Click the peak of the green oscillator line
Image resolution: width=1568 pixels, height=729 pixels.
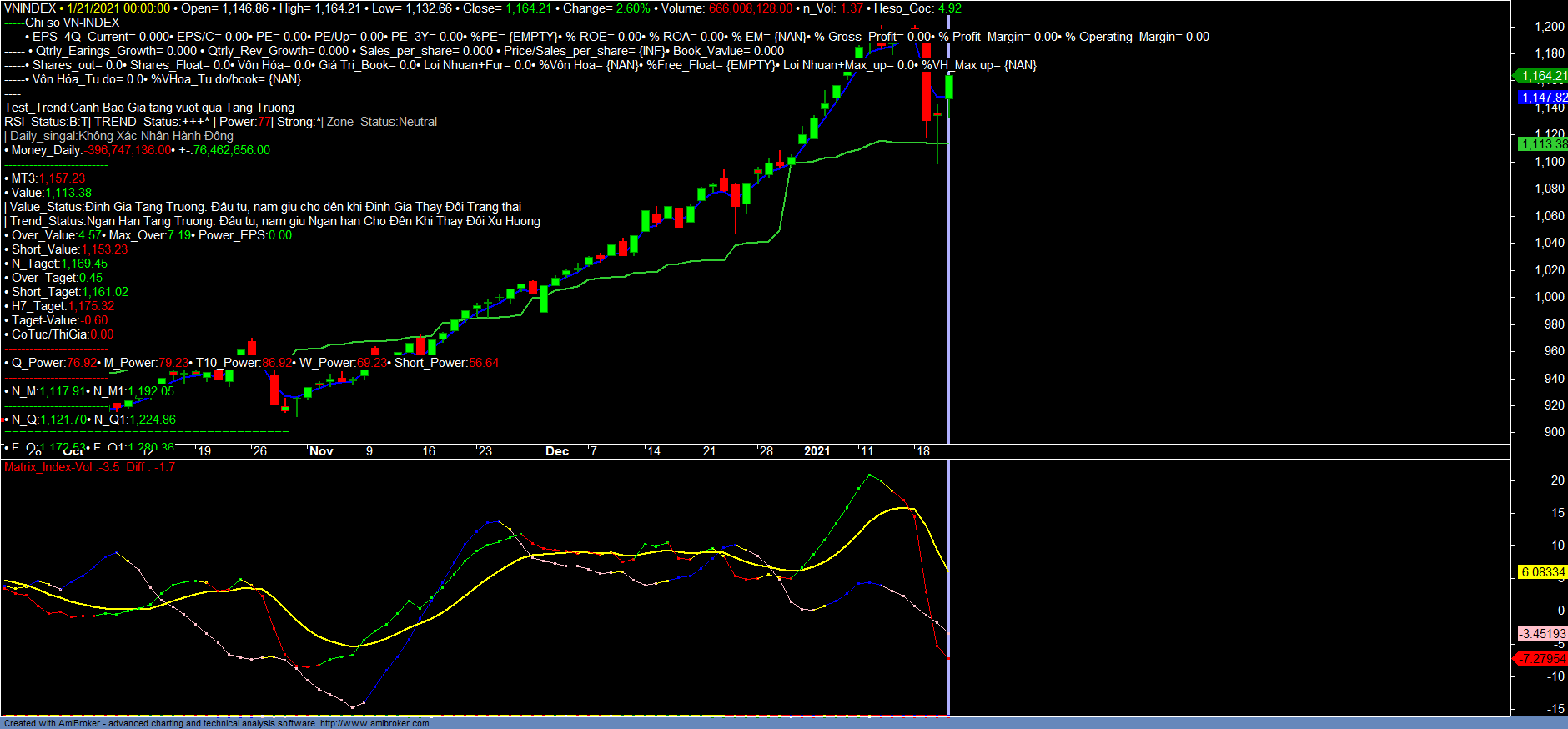[869, 475]
